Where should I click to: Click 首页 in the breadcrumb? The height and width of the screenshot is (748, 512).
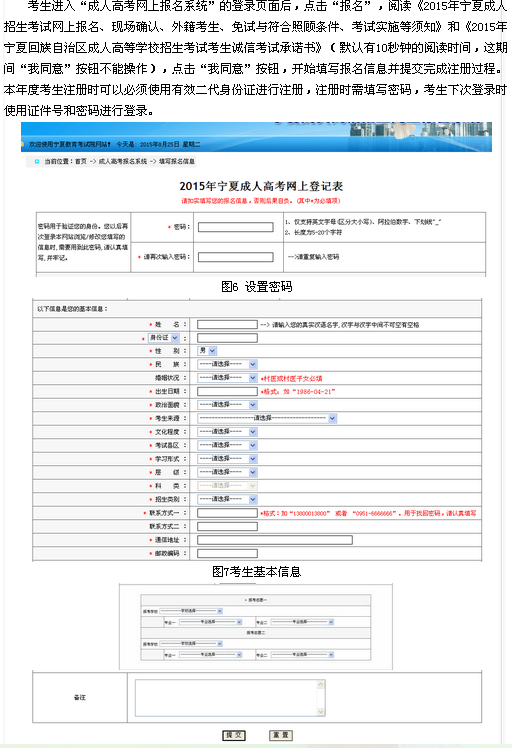[81, 162]
